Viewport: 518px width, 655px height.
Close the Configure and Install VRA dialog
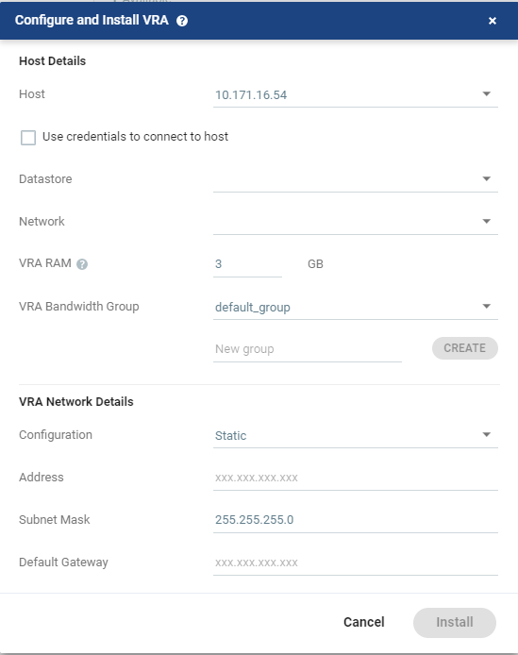point(492,21)
